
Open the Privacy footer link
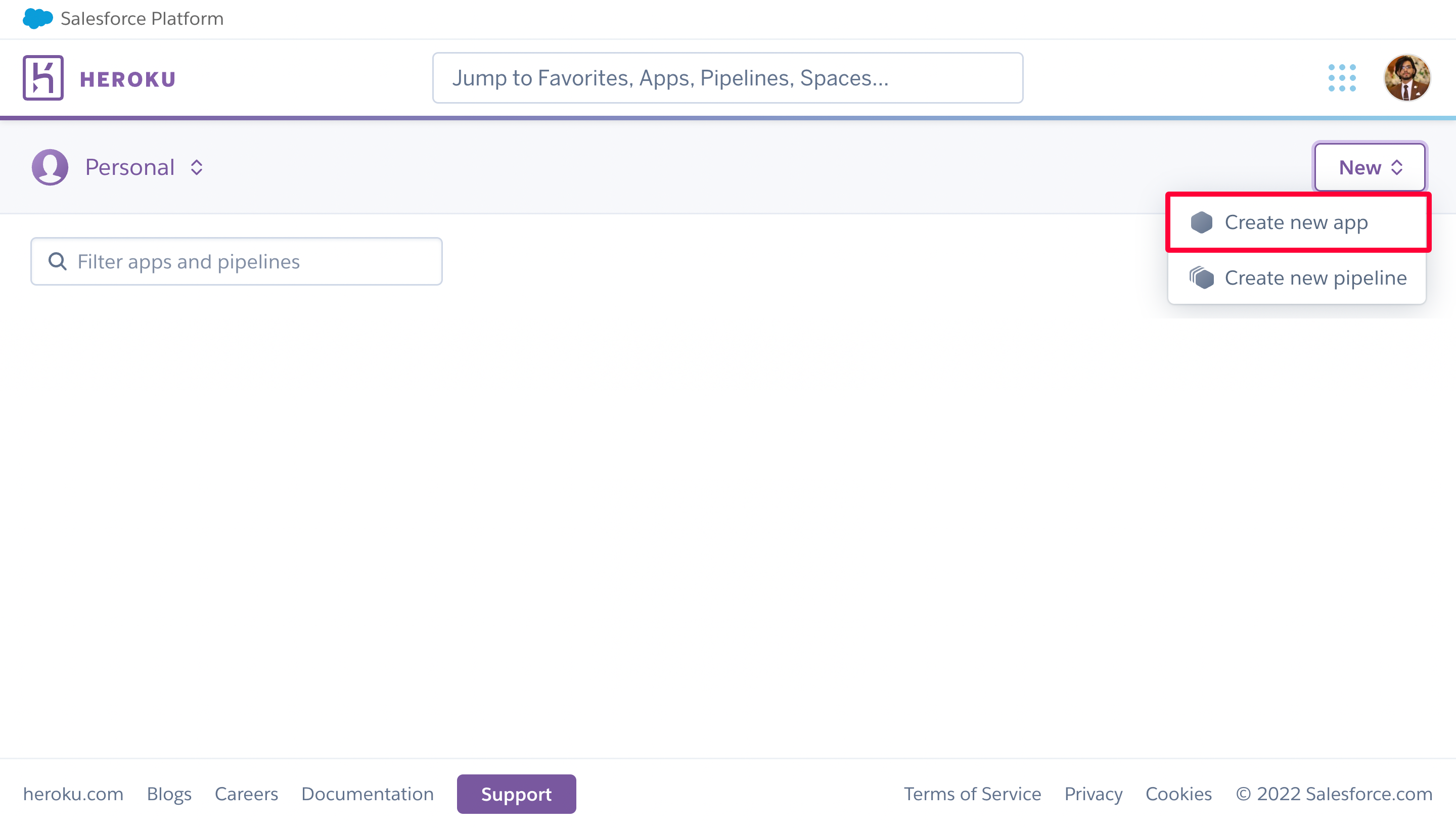point(1093,794)
